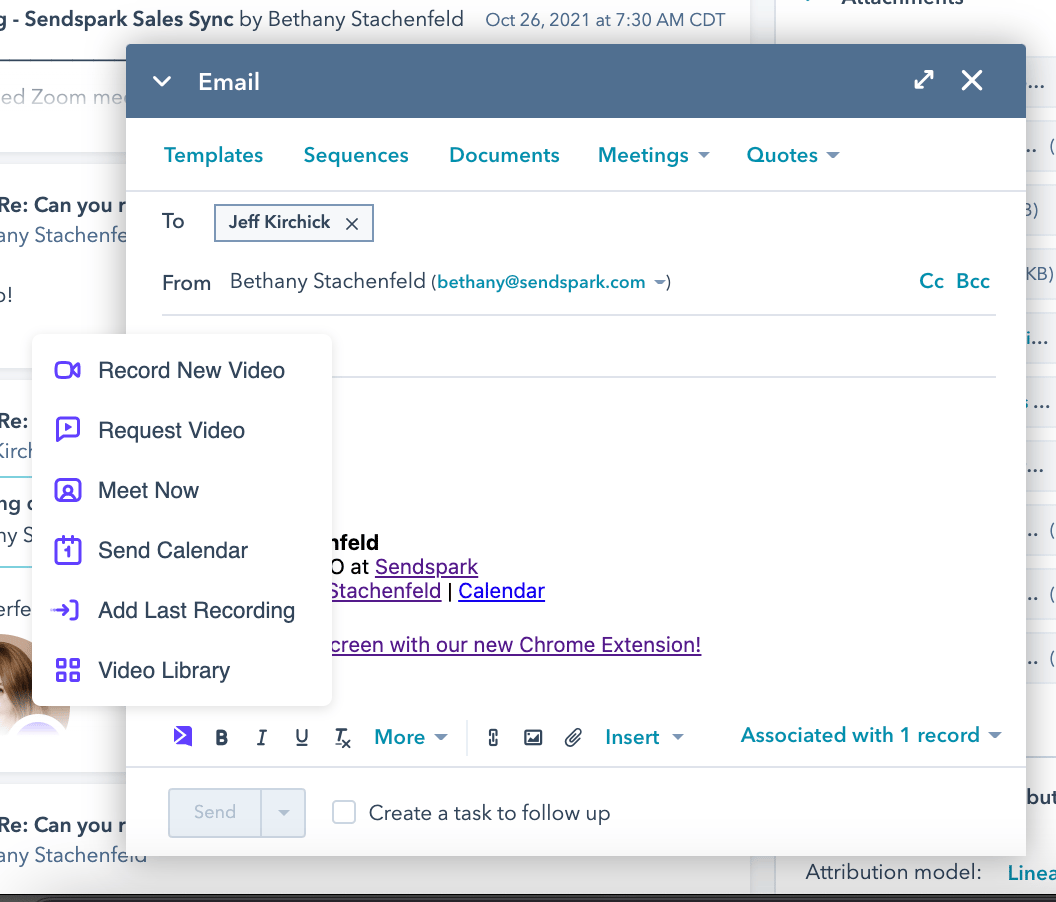Viewport: 1056px width, 902px height.
Task: Open the Documents tab
Action: [x=504, y=155]
